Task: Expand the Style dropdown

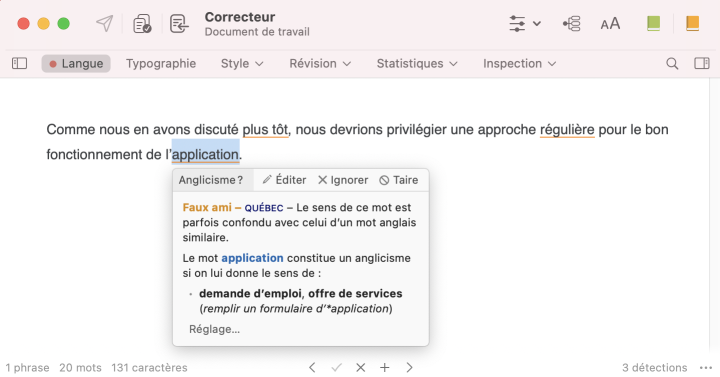Action: 242,63
